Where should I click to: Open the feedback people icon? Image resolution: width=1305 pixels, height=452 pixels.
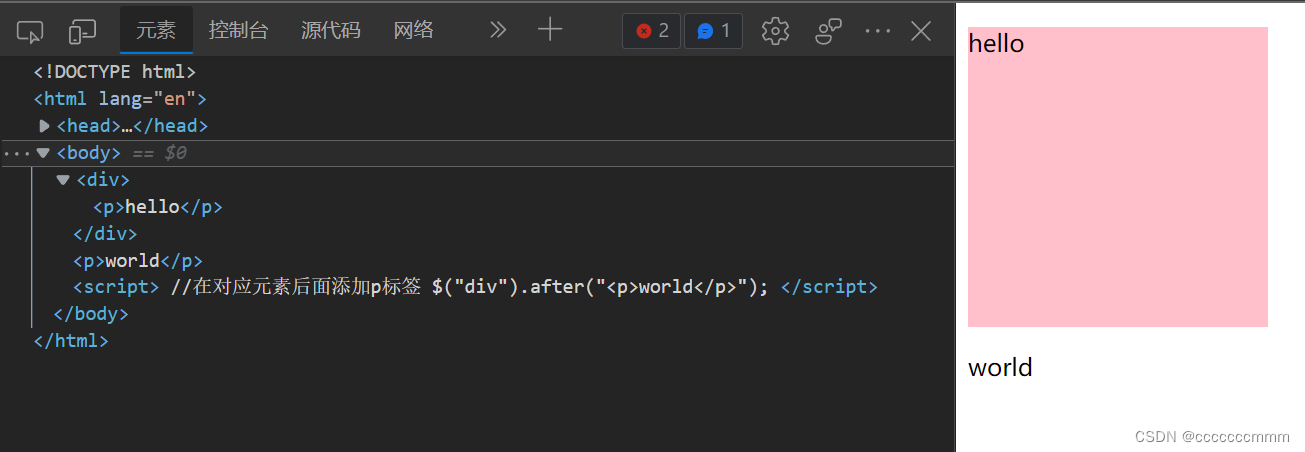[828, 31]
